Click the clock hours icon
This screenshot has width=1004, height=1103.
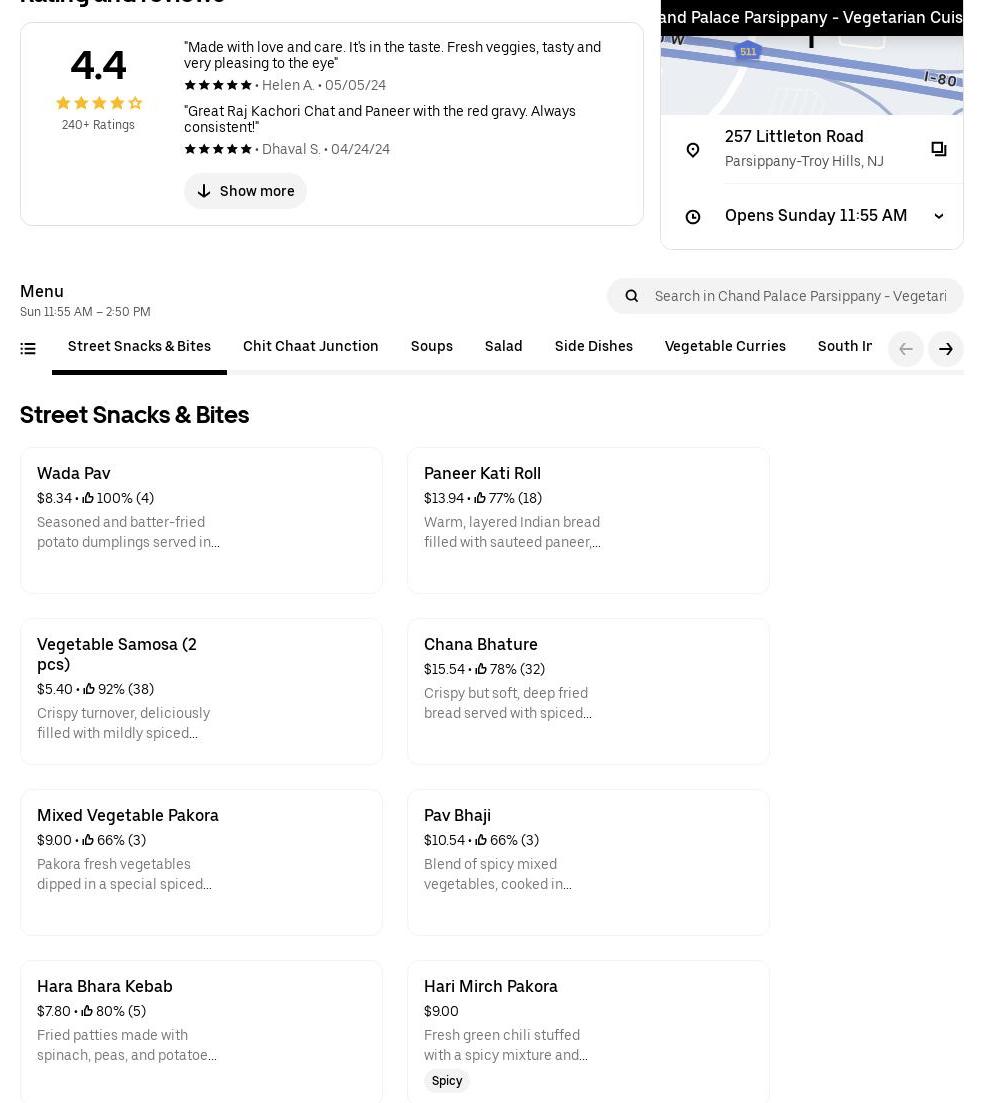pyautogui.click(x=693, y=216)
